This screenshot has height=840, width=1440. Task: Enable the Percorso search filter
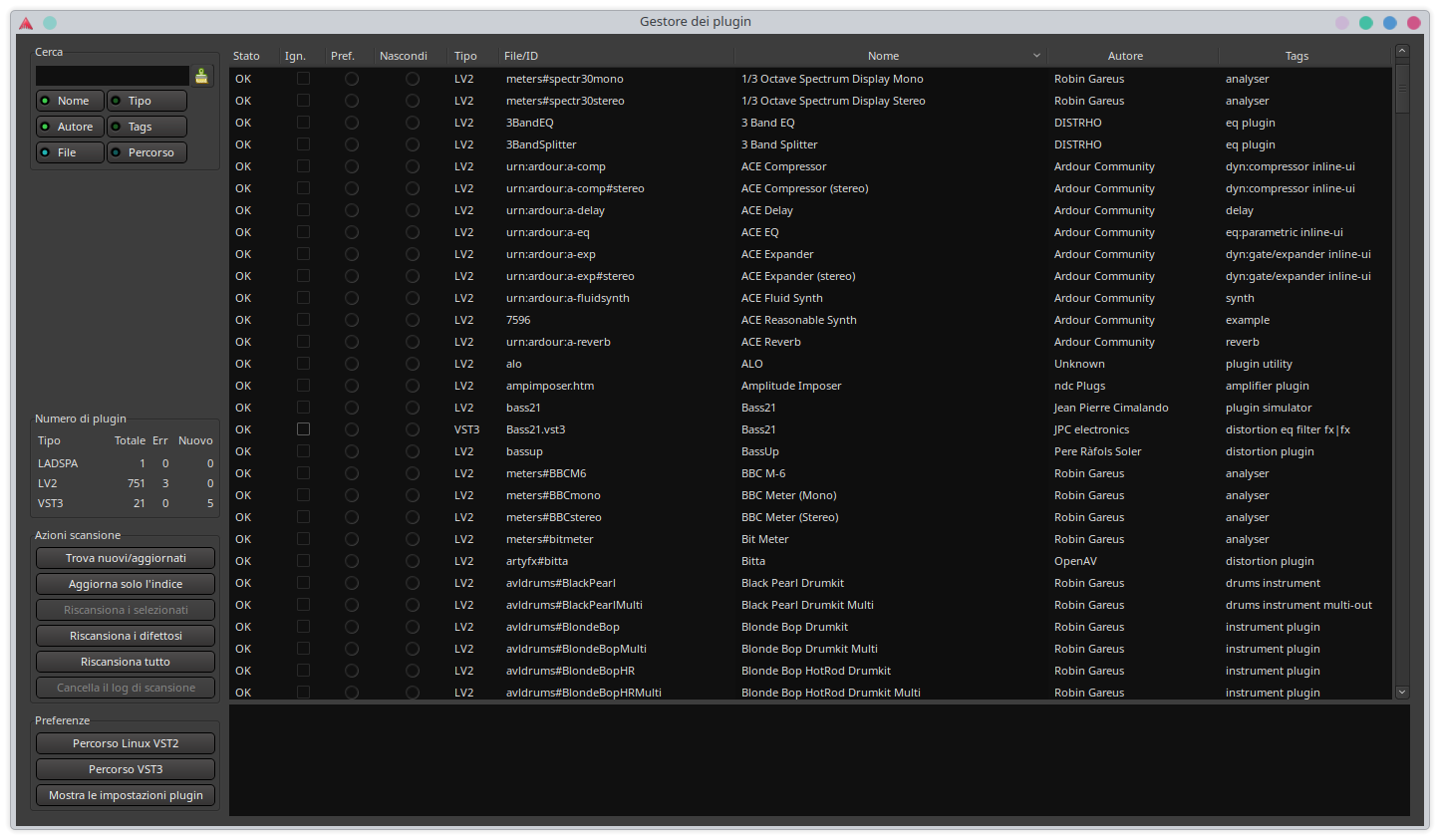147,152
